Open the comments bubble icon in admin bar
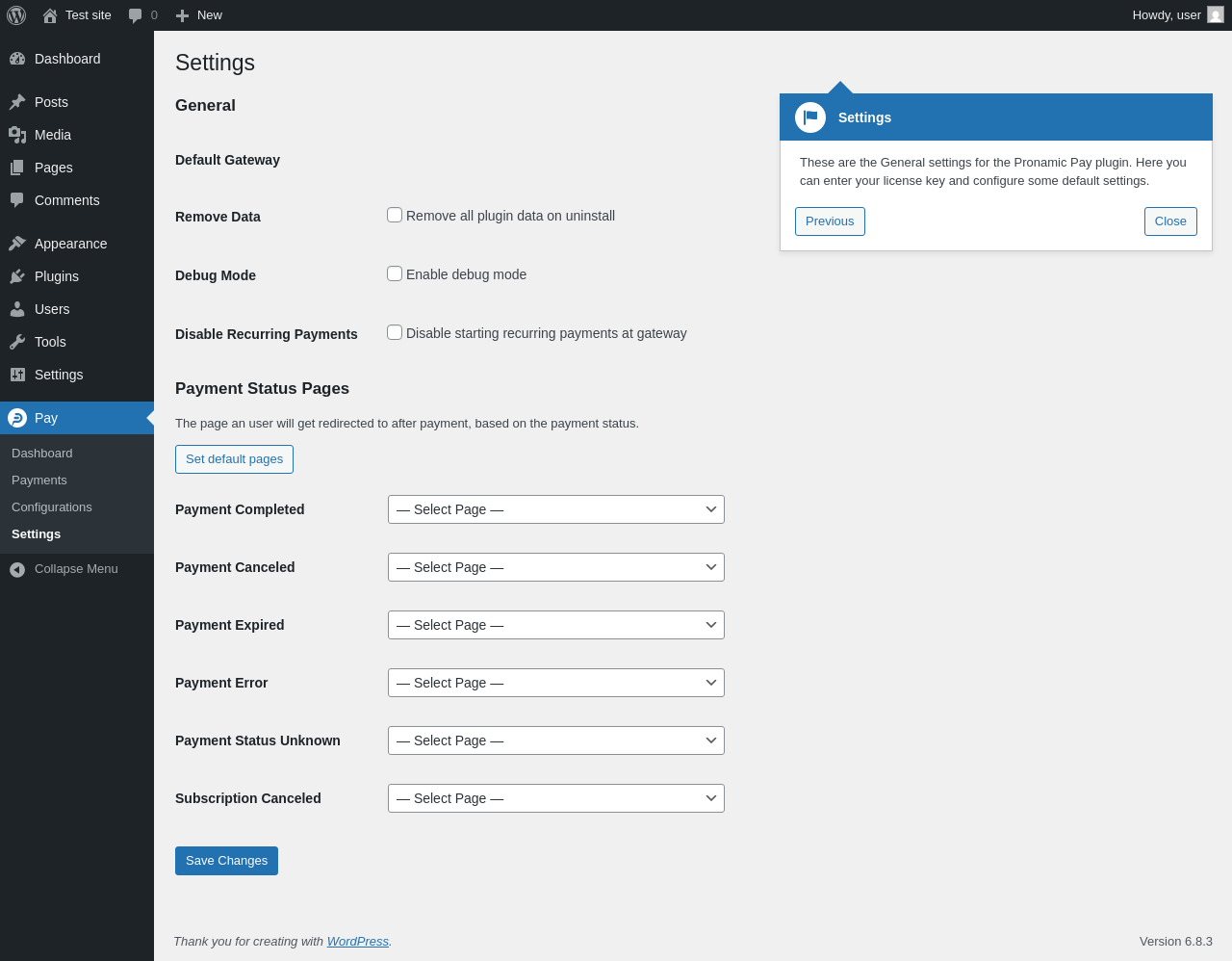This screenshot has width=1232, height=961. point(136,15)
